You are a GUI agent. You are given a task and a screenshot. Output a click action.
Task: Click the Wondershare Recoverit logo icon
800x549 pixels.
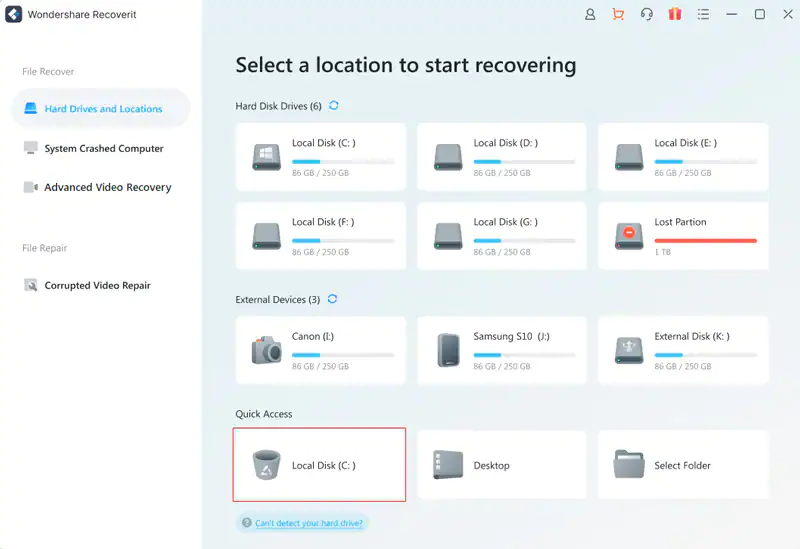pos(13,15)
